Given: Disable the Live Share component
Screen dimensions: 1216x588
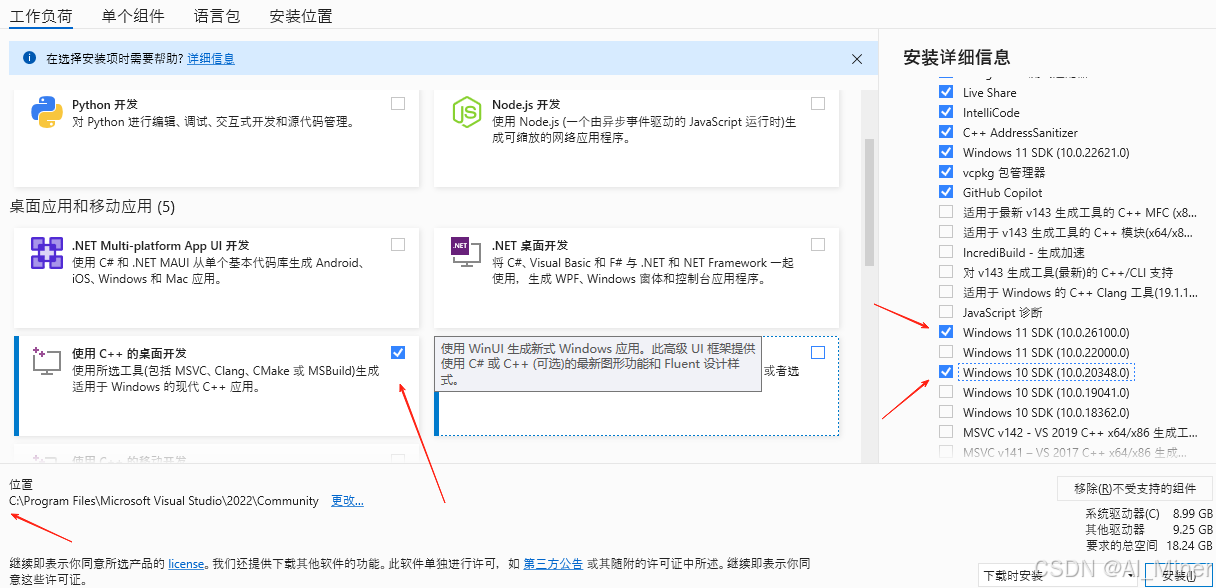Looking at the screenshot, I should [946, 92].
